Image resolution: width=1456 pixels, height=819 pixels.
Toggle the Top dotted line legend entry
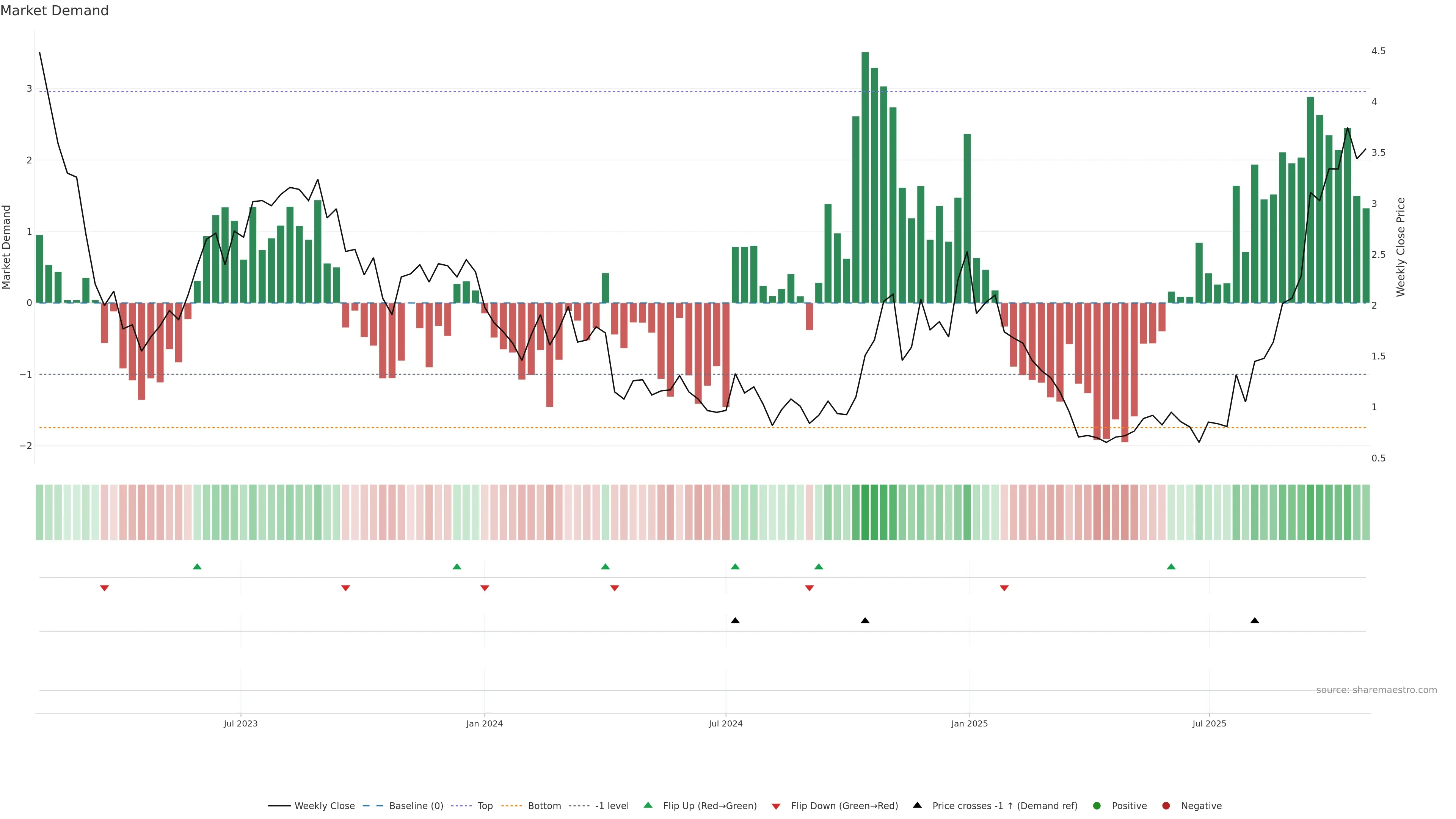[485, 806]
